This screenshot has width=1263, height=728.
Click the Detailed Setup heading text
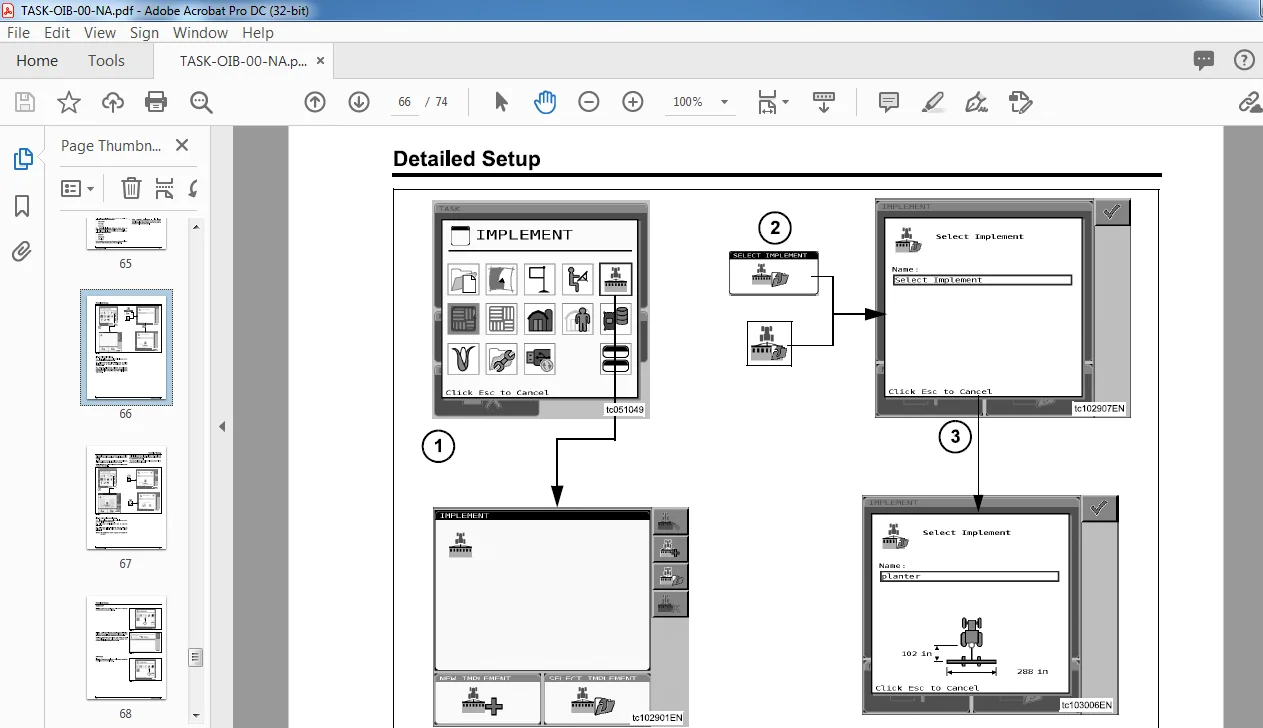click(x=466, y=159)
